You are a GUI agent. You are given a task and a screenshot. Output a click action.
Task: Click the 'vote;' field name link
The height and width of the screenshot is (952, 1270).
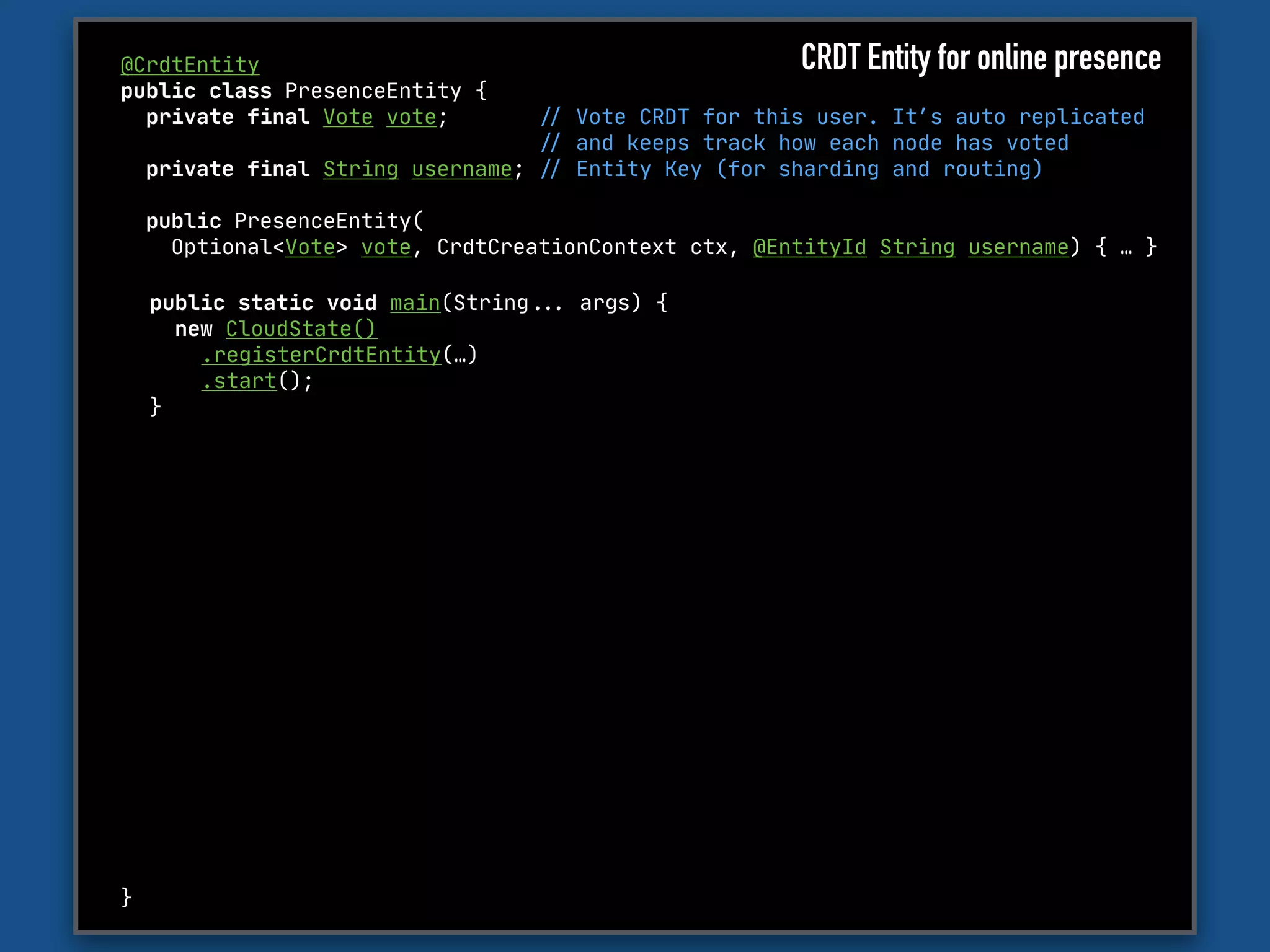point(412,117)
